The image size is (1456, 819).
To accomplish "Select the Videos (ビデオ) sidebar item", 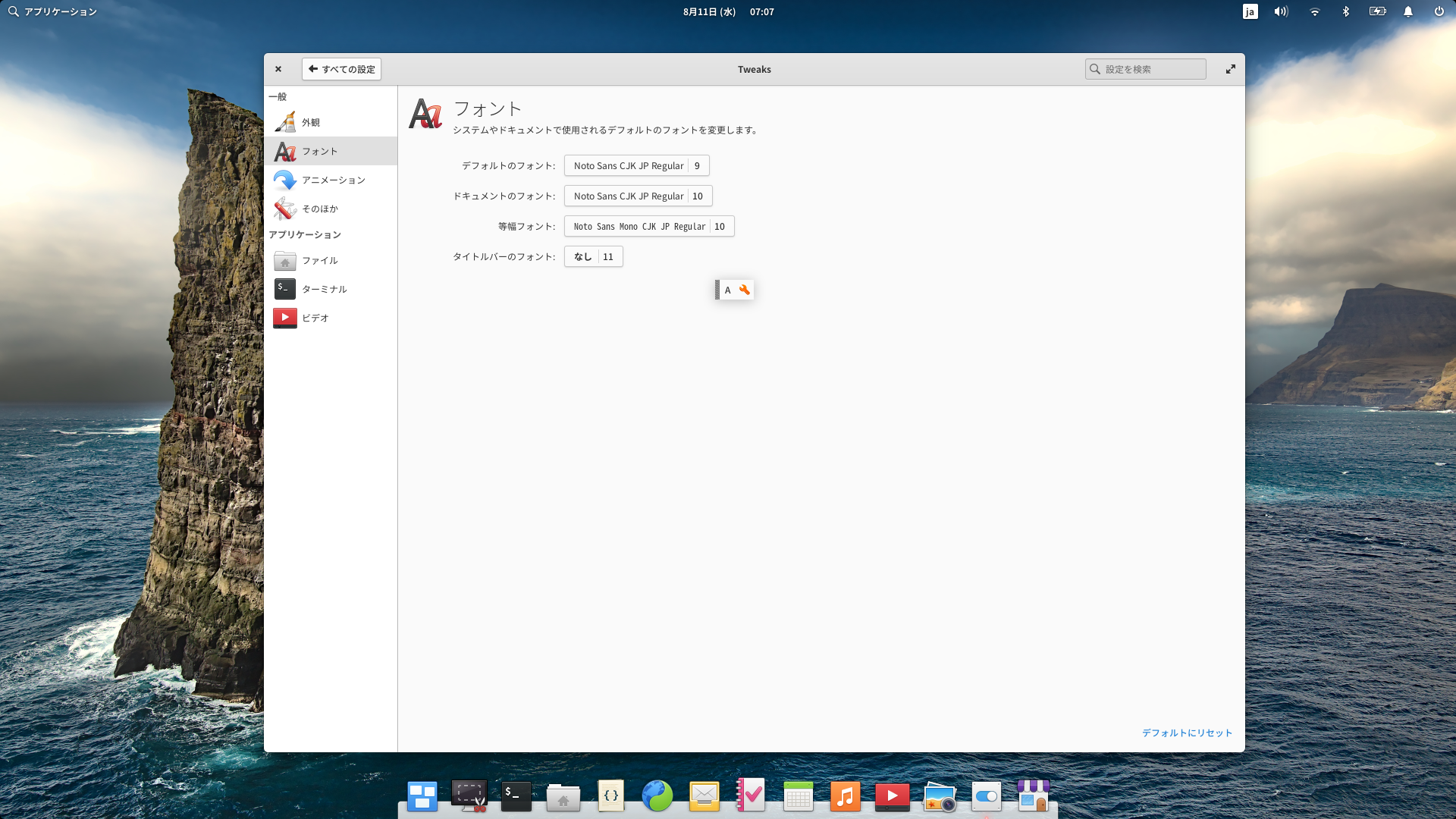I will [x=315, y=318].
